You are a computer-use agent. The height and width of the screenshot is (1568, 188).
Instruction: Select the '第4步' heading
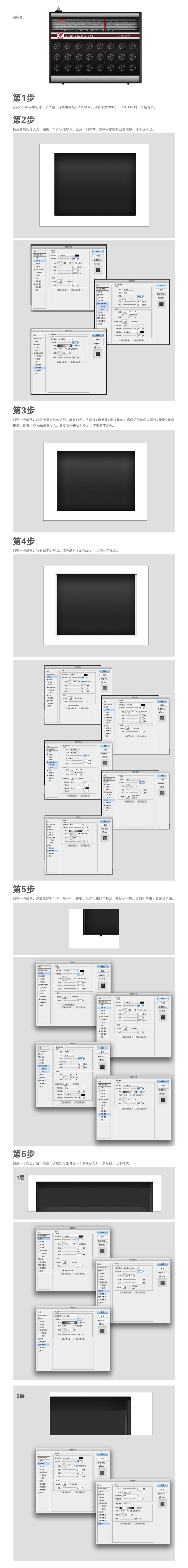point(24,541)
